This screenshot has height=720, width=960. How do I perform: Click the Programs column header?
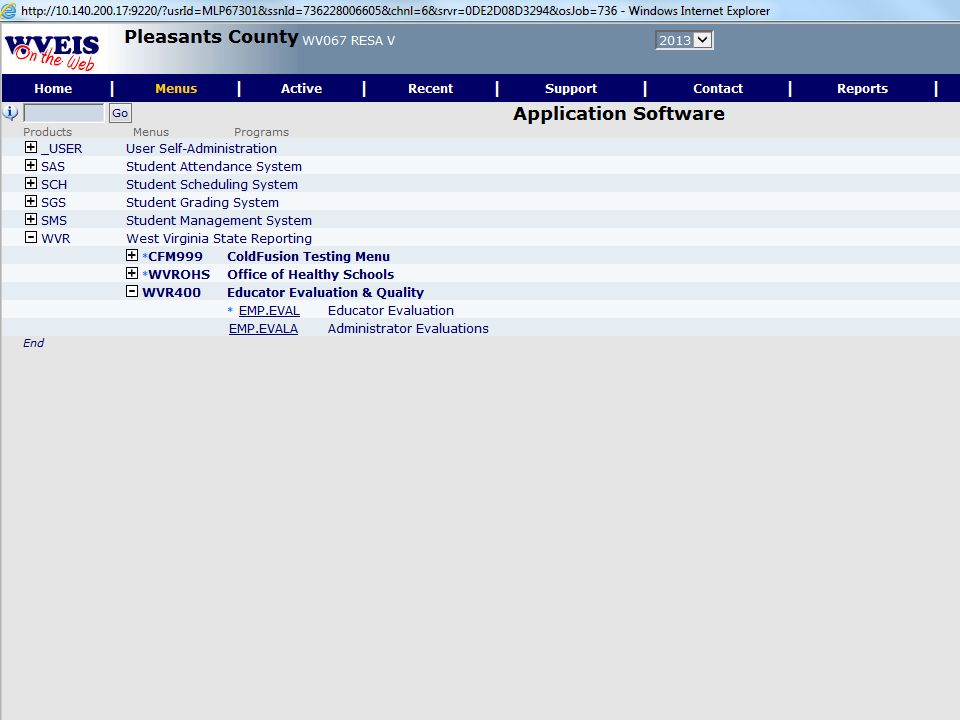(x=261, y=132)
